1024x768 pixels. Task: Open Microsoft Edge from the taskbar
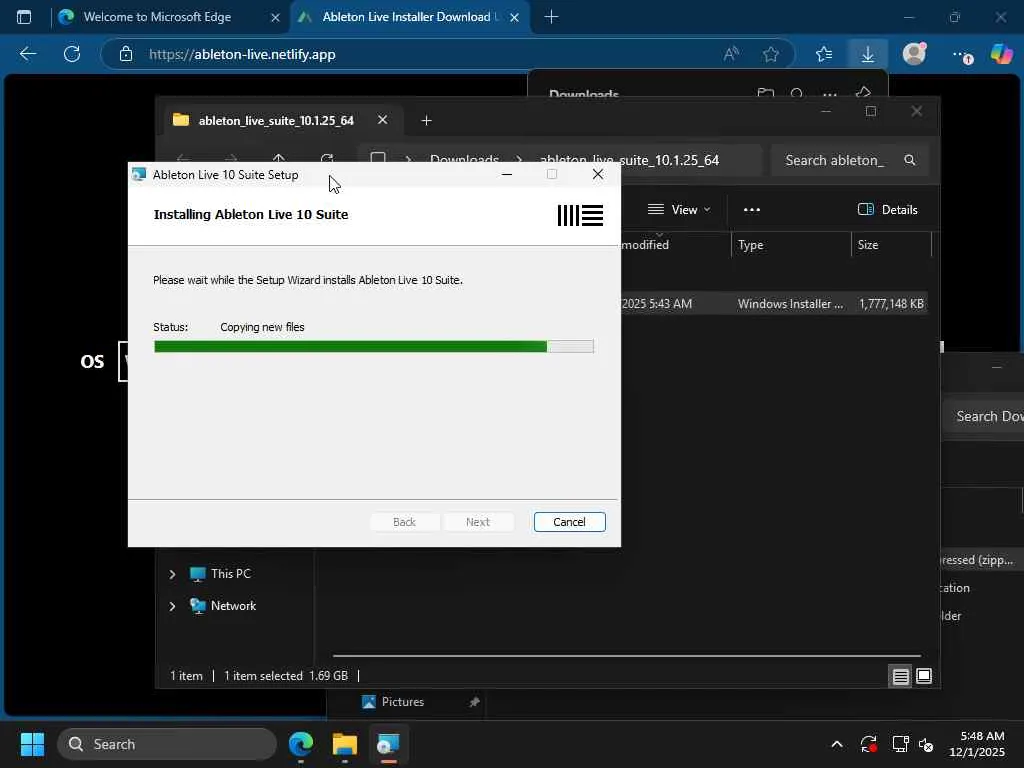click(301, 744)
